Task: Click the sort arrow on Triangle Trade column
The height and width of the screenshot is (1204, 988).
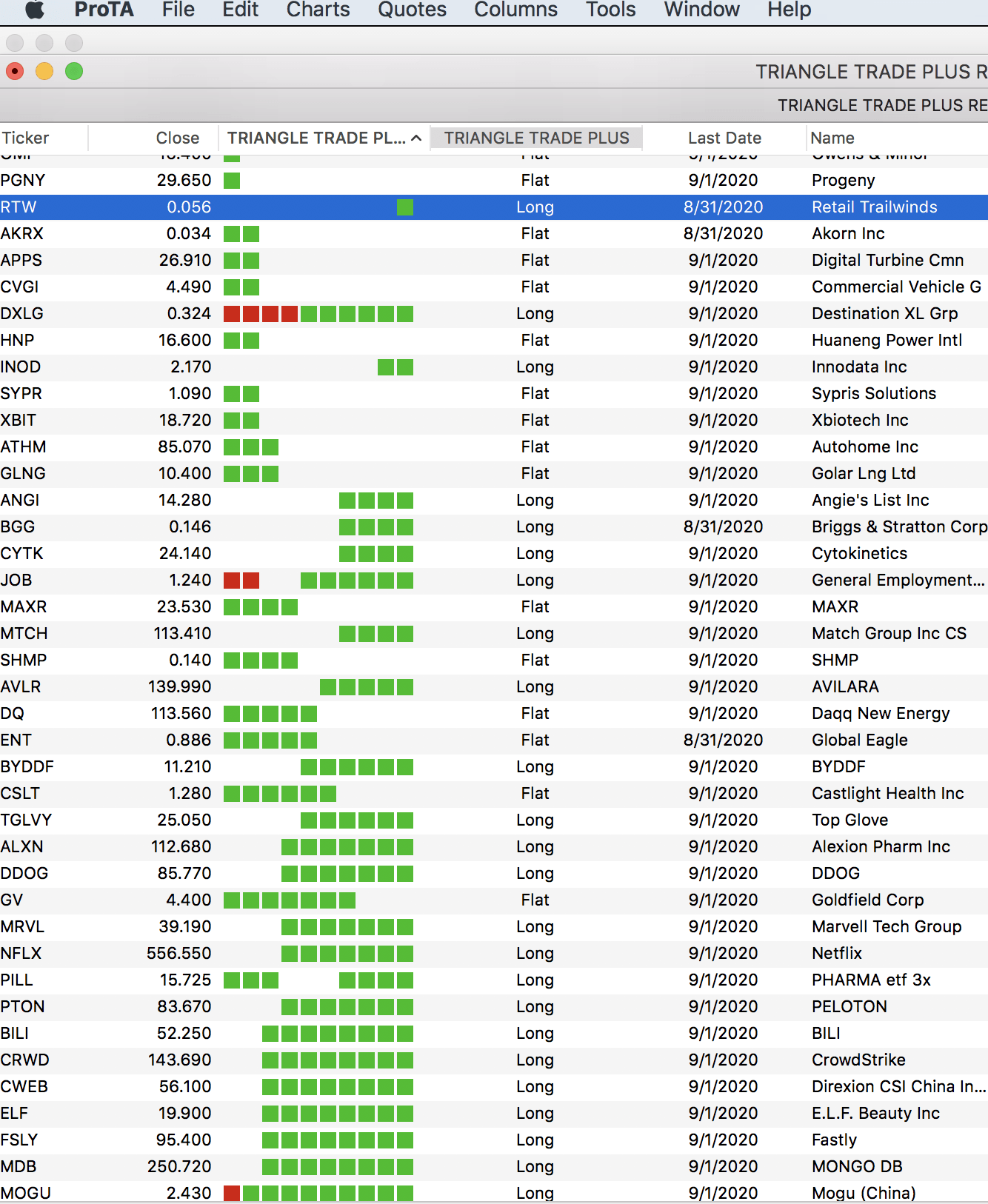Action: click(417, 138)
